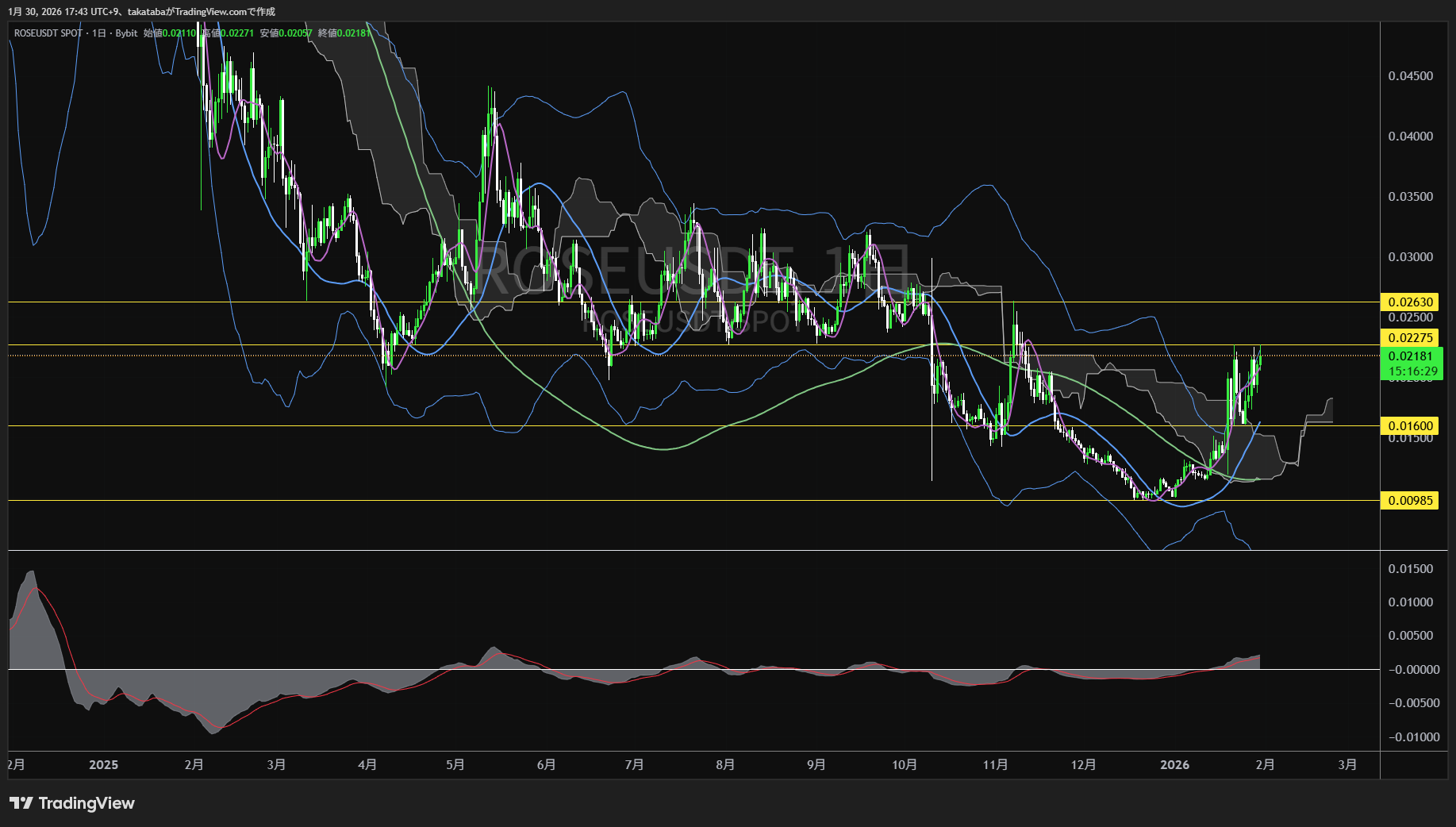Viewport: 1456px width, 827px height.
Task: Click the 終値 closing price value in header
Action: pyautogui.click(x=354, y=33)
